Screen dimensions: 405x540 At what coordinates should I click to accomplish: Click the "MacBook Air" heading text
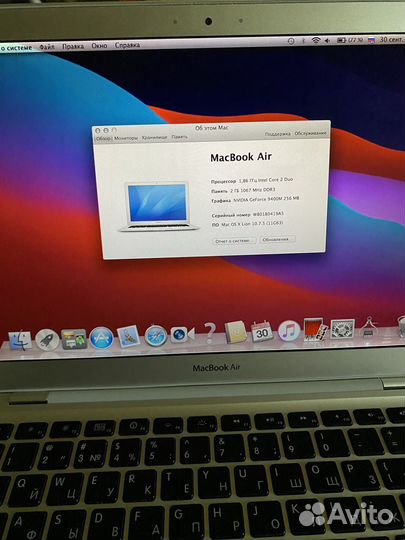point(241,157)
